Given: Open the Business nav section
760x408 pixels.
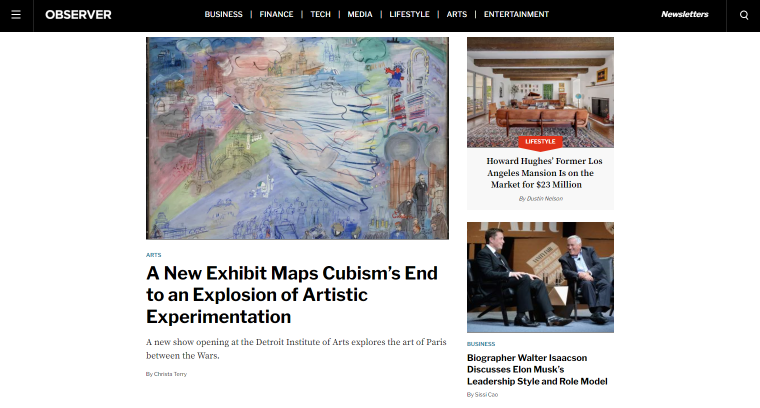Looking at the screenshot, I should tap(223, 15).
